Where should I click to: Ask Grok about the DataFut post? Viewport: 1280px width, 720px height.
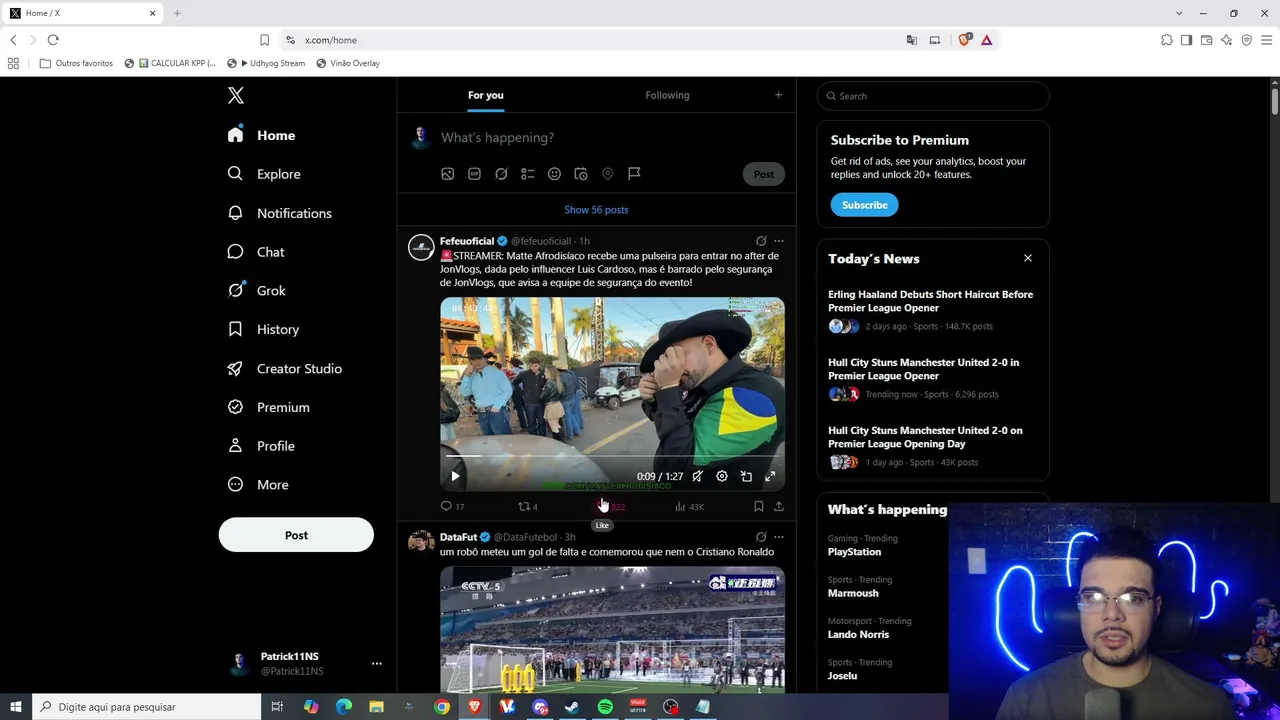(x=761, y=537)
